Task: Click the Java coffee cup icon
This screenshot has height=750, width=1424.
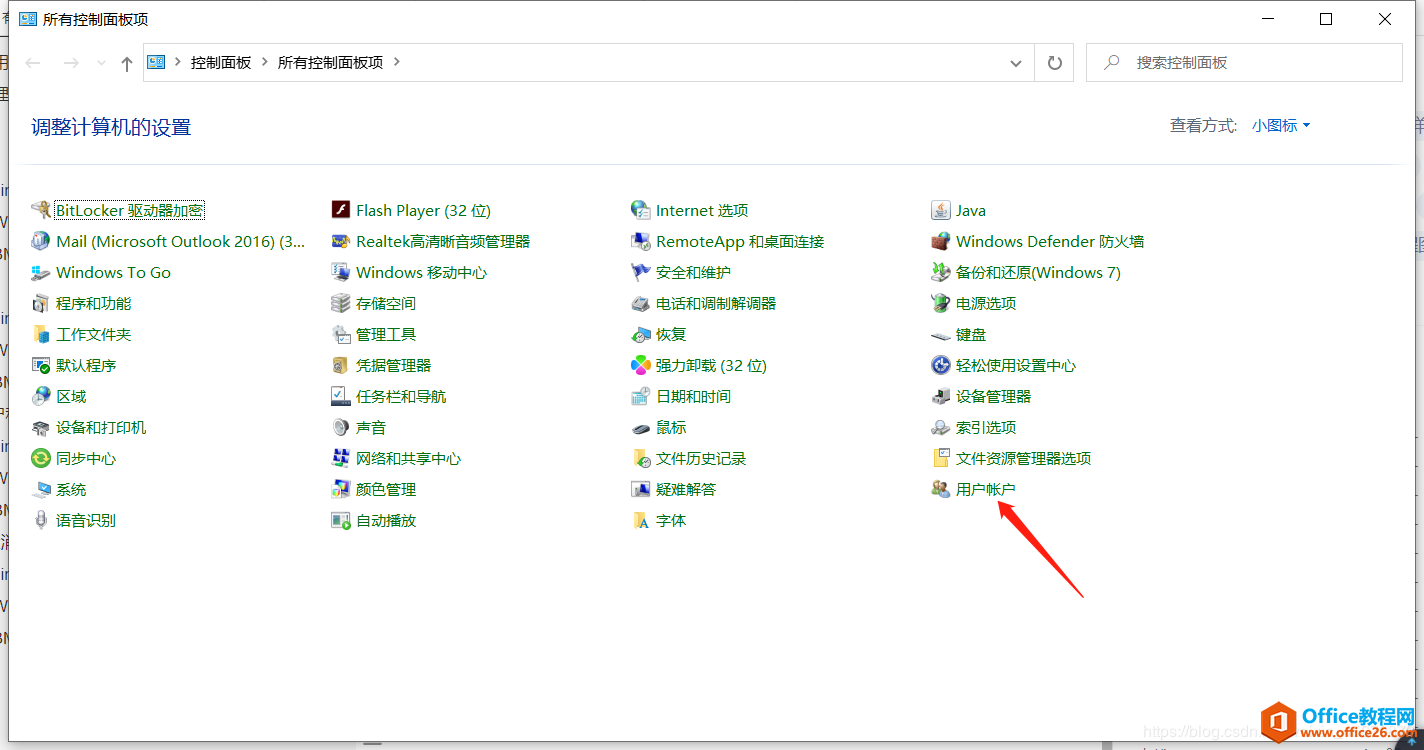Action: pyautogui.click(x=940, y=210)
